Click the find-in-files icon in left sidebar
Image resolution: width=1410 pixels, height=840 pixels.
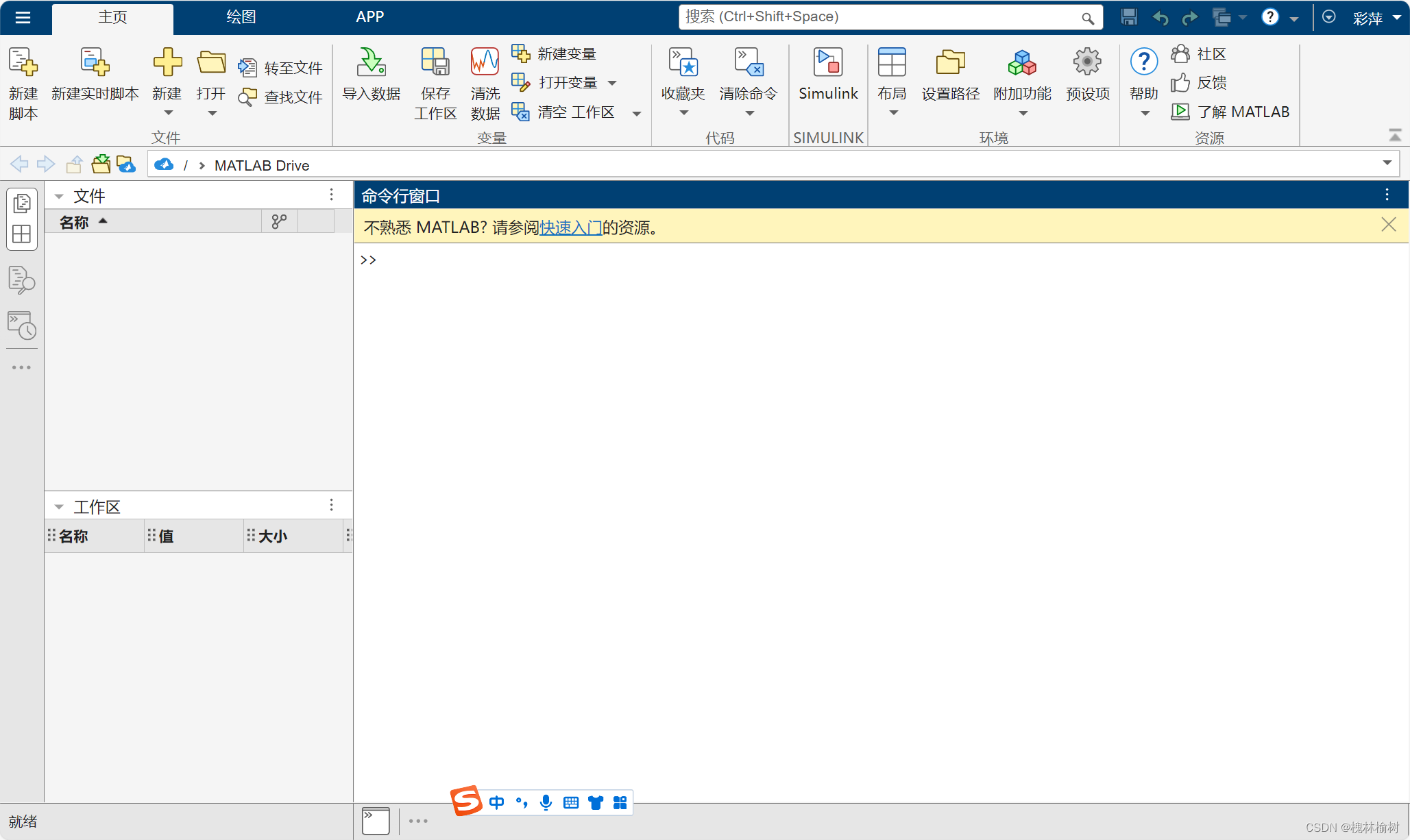22,280
